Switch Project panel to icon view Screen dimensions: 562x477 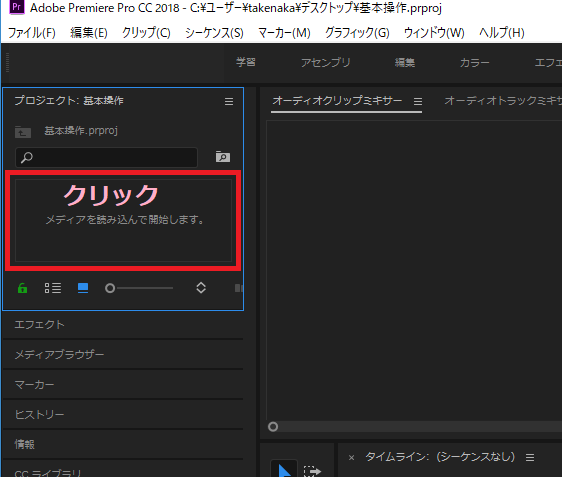click(83, 288)
